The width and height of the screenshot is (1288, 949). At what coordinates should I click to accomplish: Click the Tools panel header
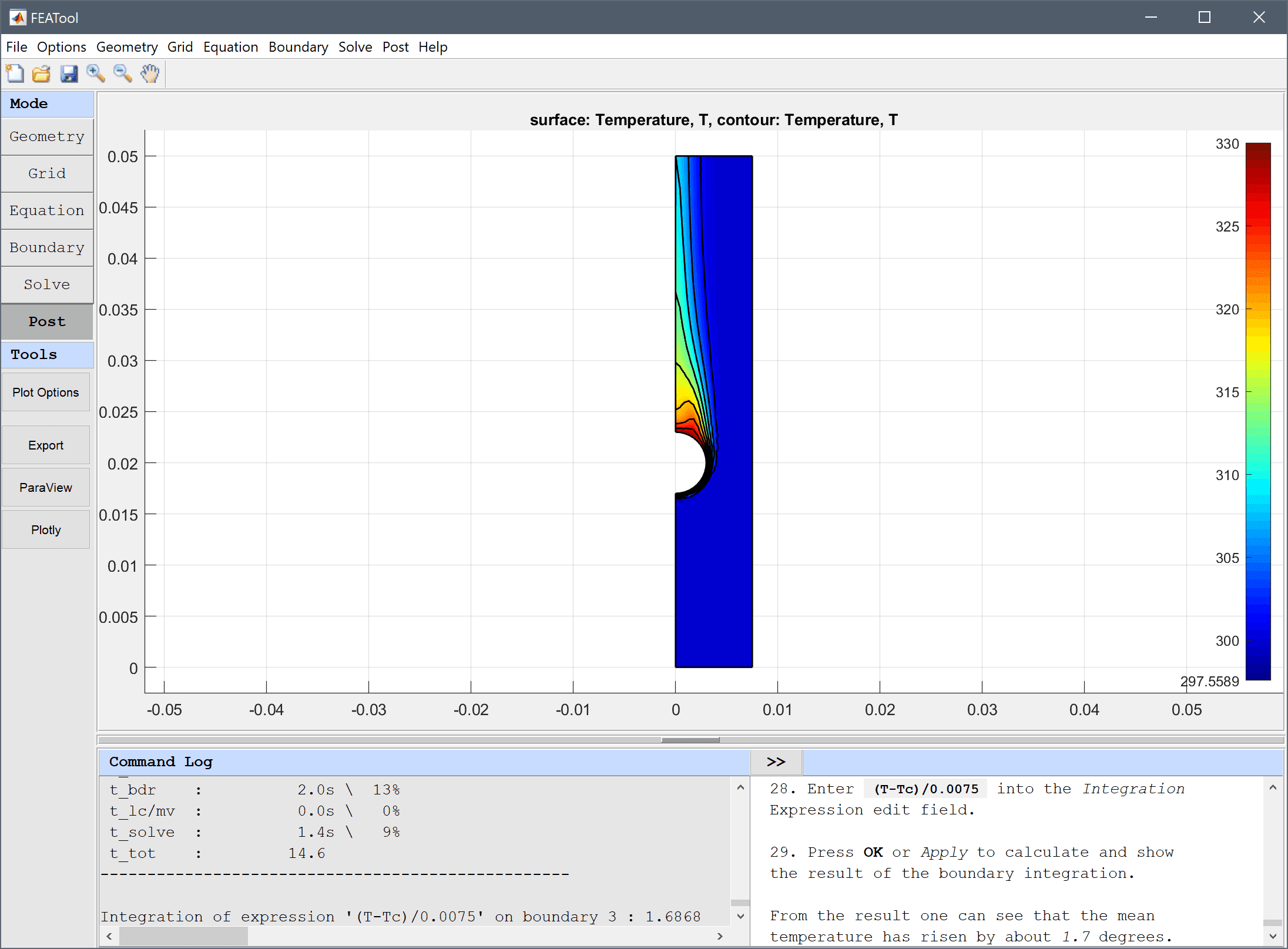tap(47, 354)
